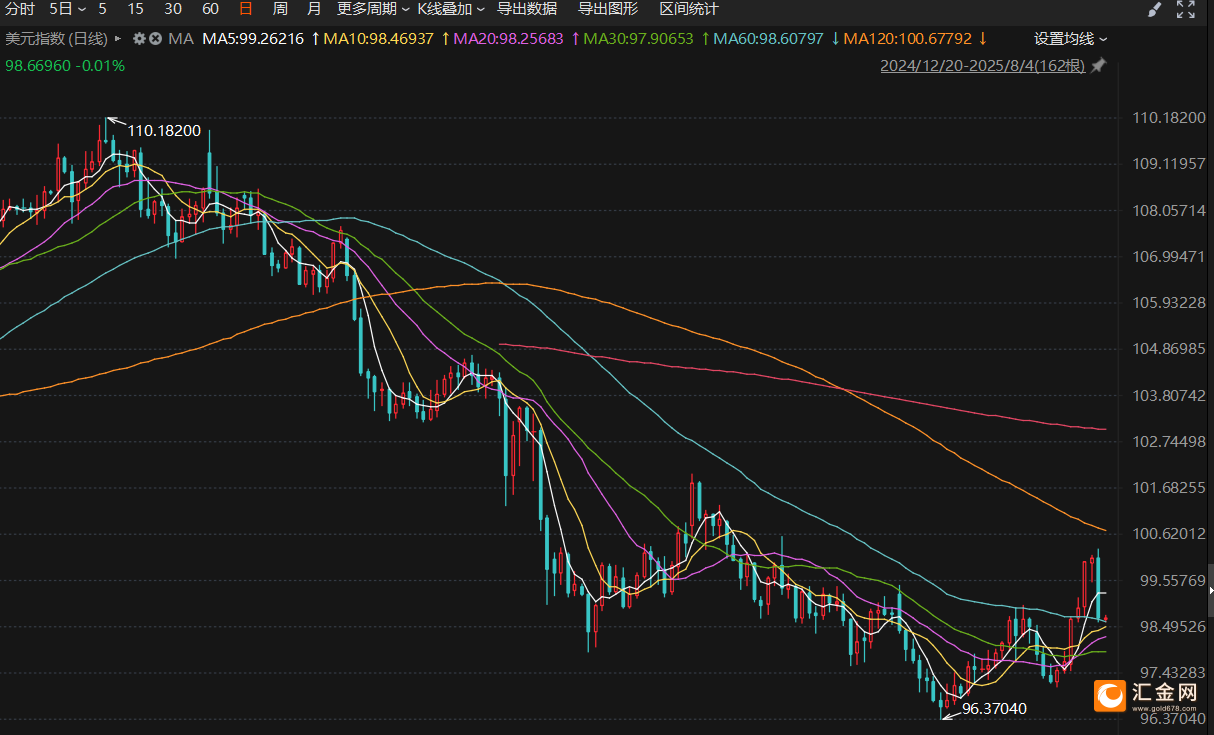The image size is (1214, 735).
Task: Click the price 98.66960 -0.01% text
Action: (65, 65)
